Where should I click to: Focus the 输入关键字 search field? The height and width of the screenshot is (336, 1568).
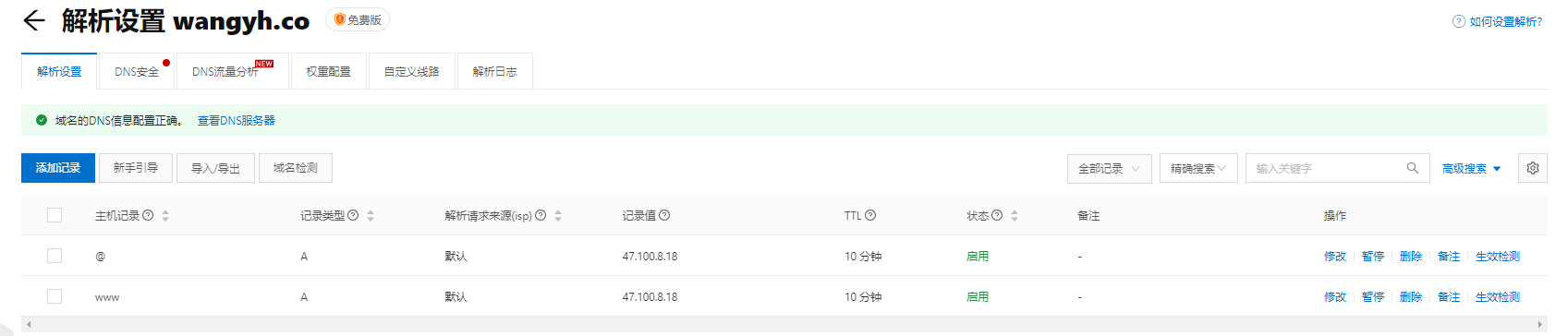[1327, 168]
